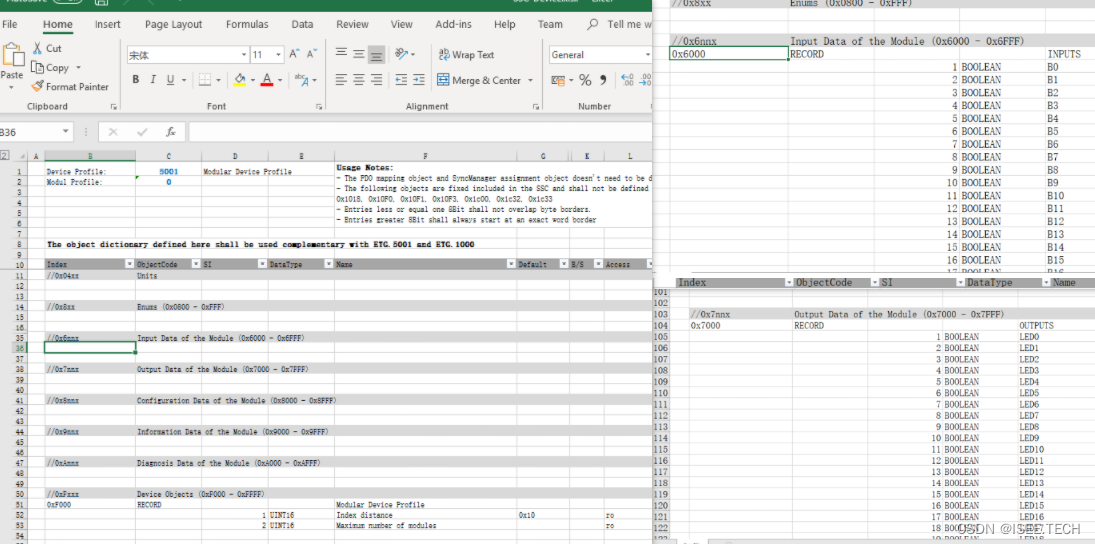Apply the red Font Color A
The image size is (1095, 544).
266,80
